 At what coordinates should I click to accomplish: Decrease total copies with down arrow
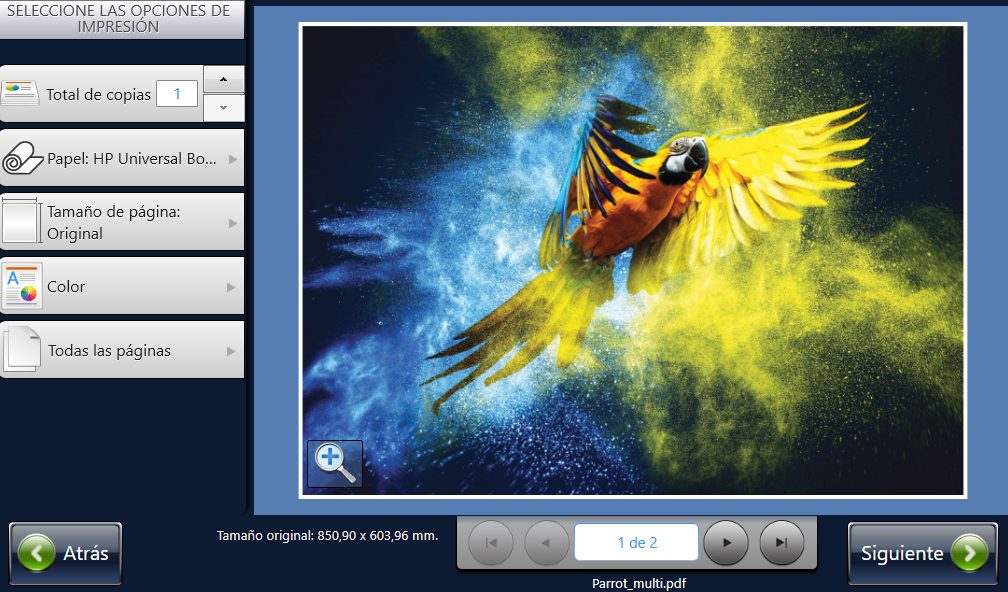[x=224, y=107]
